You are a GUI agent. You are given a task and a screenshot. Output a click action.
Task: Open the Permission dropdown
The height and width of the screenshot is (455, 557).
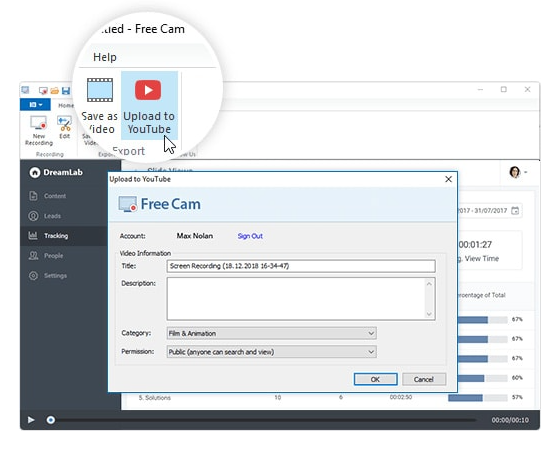[x=272, y=352]
